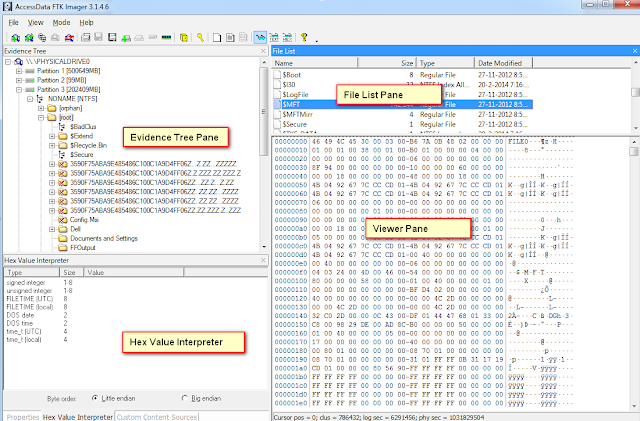The height and width of the screenshot is (421, 640).
Task: Click Add All Attached Devices toolbar icon
Action: pyautogui.click(x=29, y=38)
